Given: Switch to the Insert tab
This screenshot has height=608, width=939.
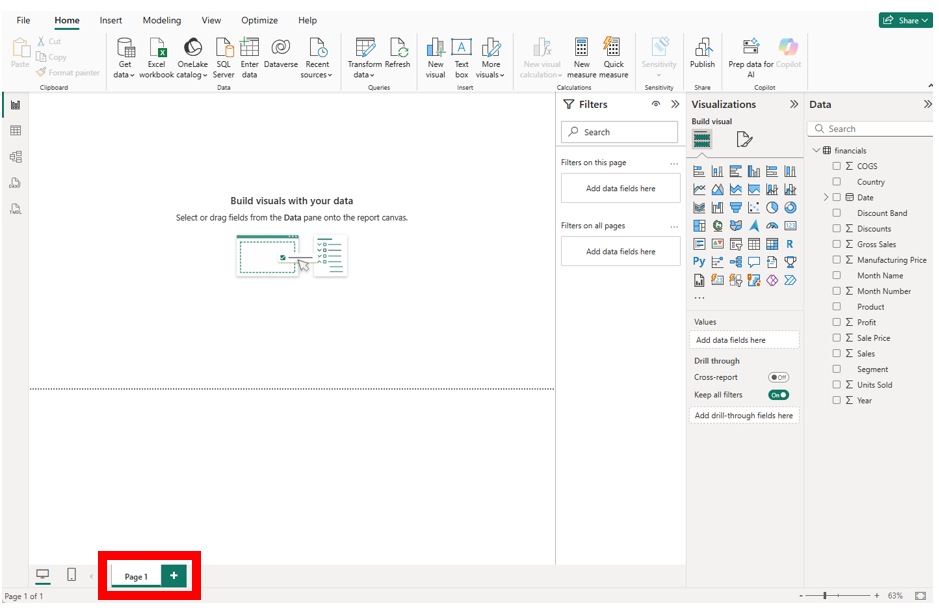Looking at the screenshot, I should pos(111,20).
